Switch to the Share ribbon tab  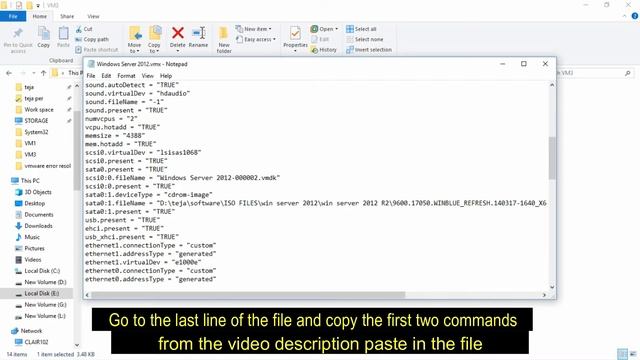click(67, 16)
